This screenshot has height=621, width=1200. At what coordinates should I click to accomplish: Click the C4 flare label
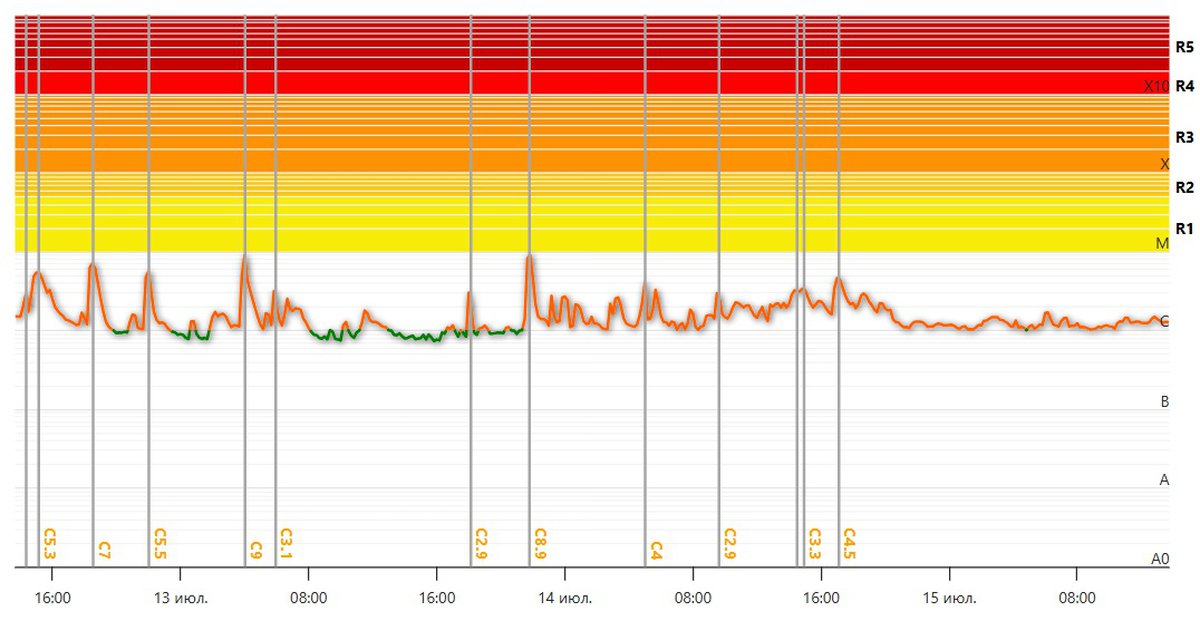pos(656,549)
